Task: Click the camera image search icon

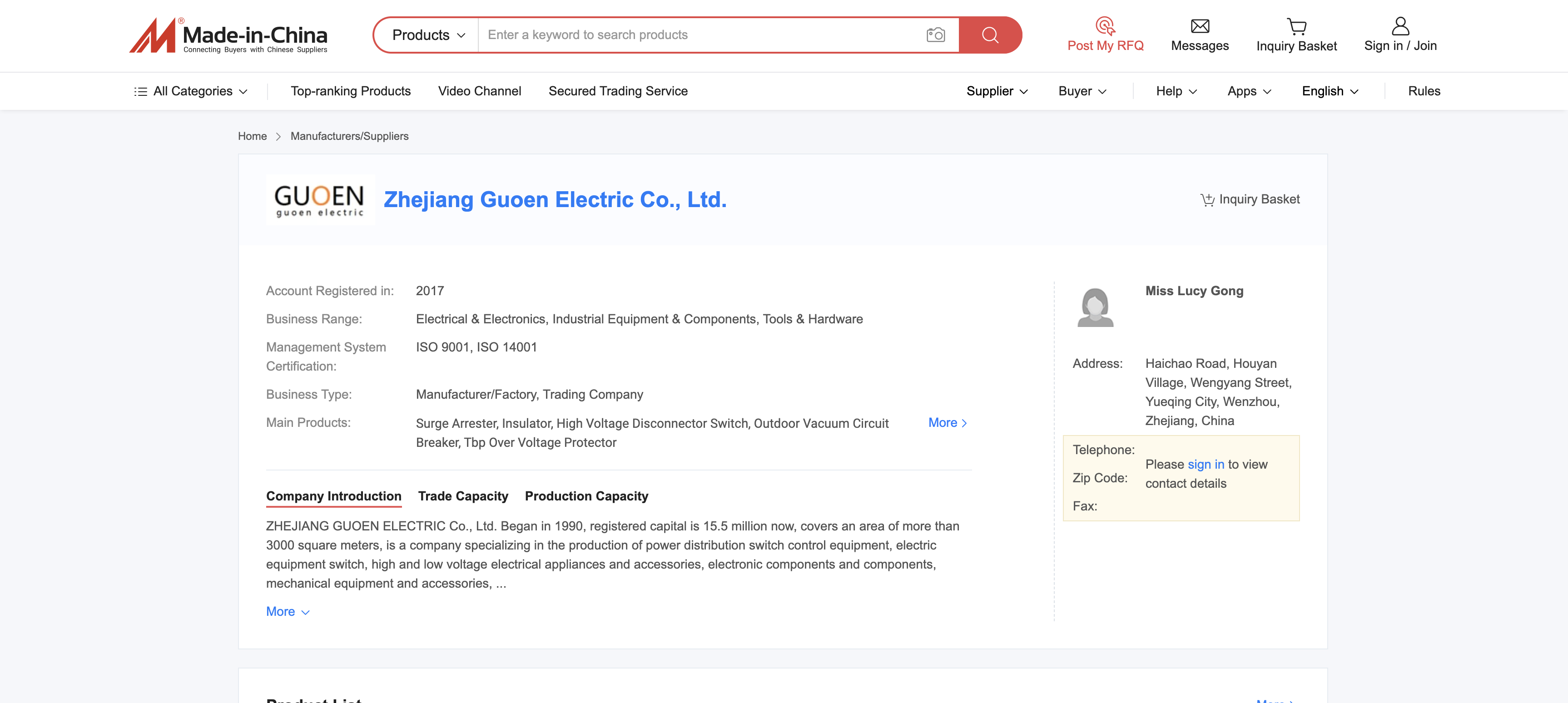Action: pos(936,35)
